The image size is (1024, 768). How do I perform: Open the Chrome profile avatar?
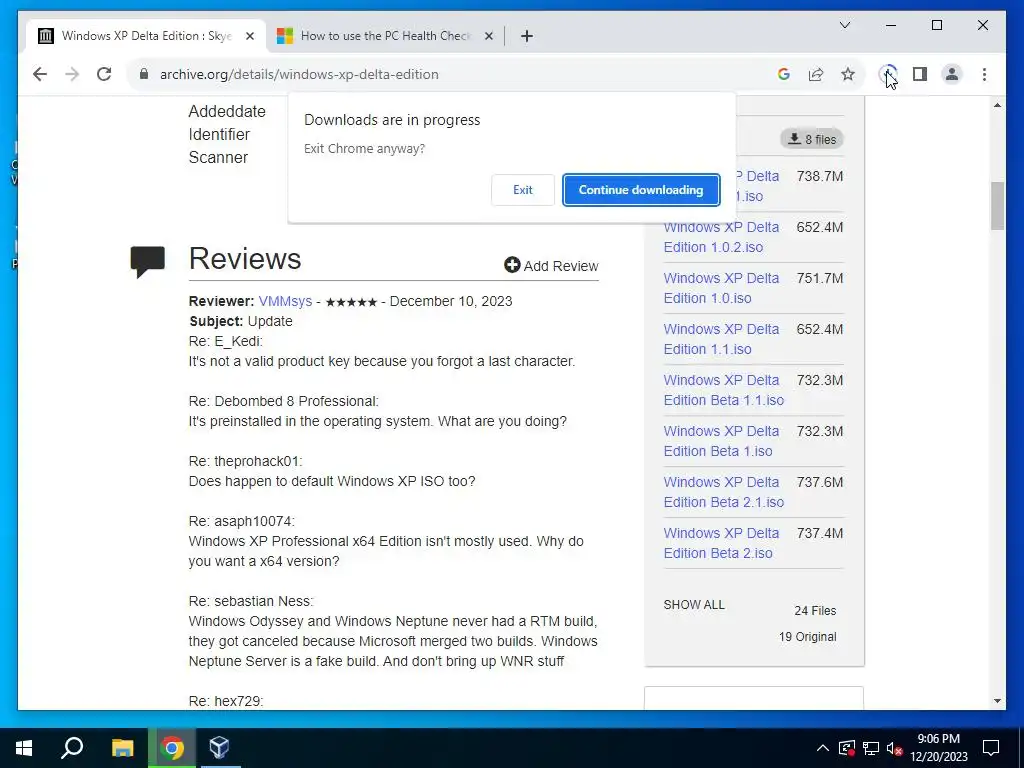(x=952, y=74)
